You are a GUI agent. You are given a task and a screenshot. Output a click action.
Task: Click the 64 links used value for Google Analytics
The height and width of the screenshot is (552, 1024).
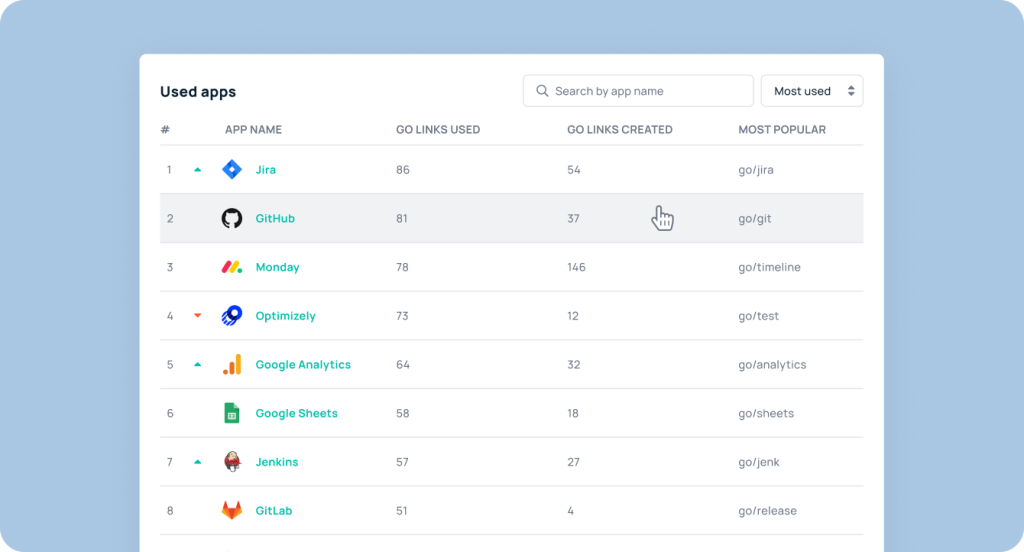click(x=403, y=365)
